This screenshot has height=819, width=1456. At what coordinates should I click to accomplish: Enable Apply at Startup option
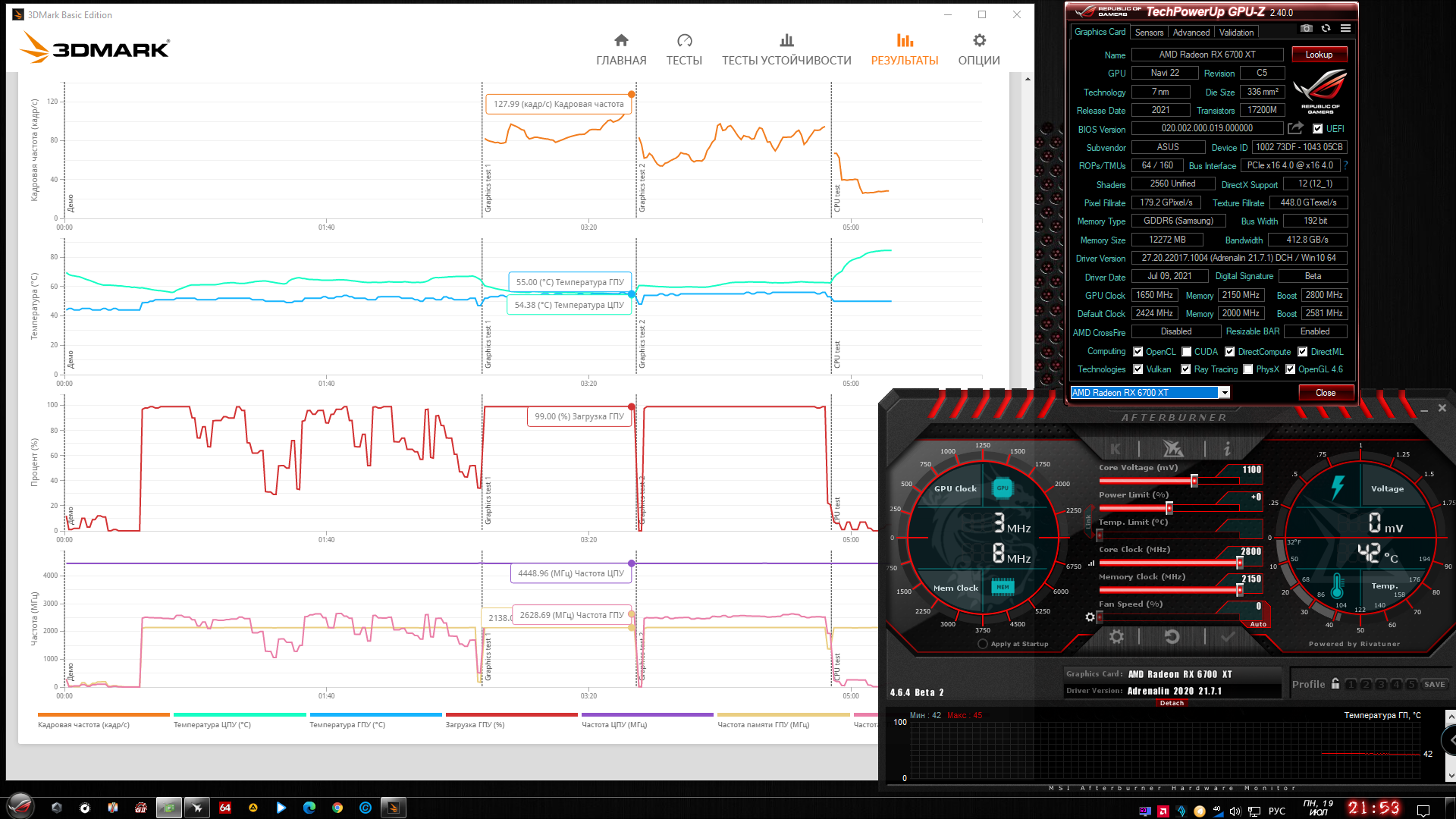point(983,644)
